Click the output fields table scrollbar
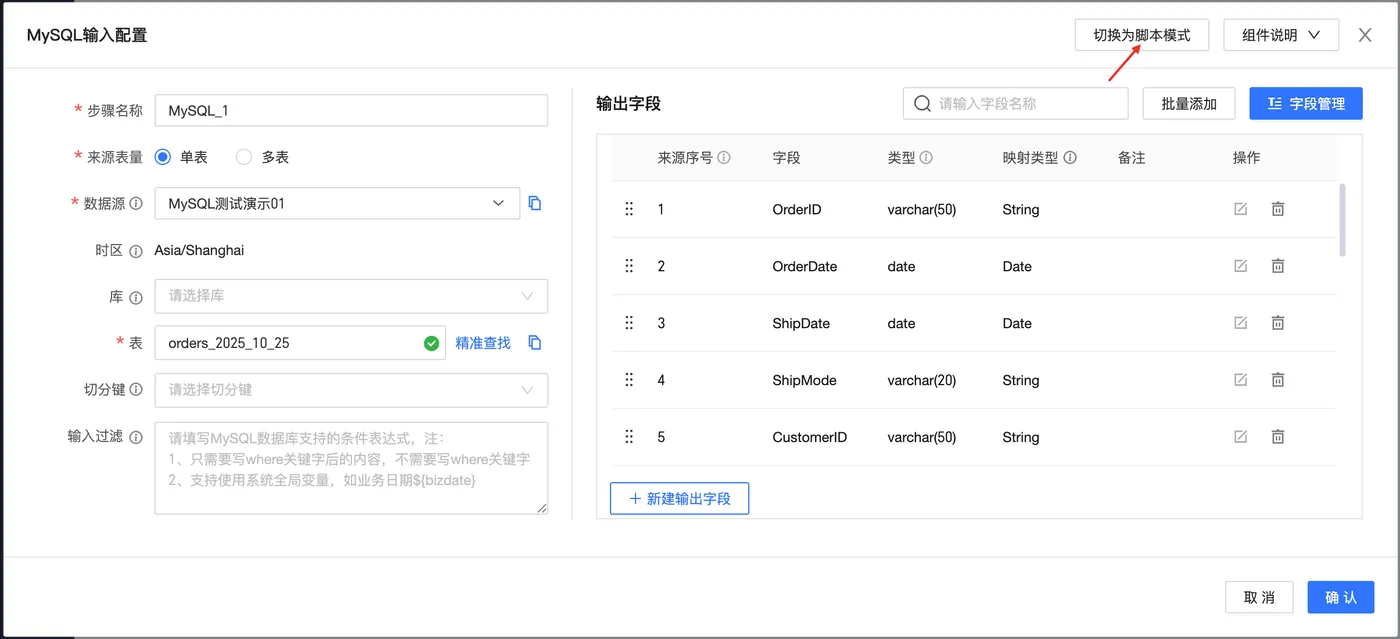Image resolution: width=1400 pixels, height=639 pixels. [x=1342, y=220]
